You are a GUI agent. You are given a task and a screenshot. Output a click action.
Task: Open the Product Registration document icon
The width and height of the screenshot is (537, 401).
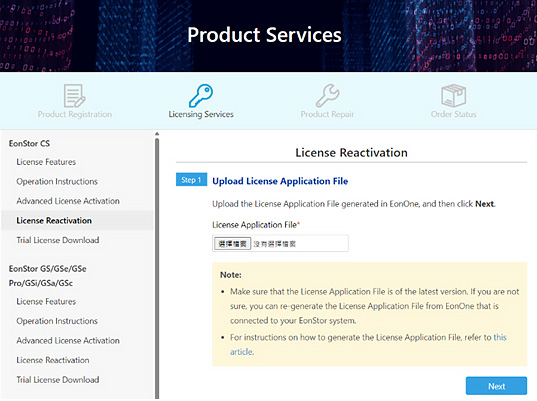(74, 96)
